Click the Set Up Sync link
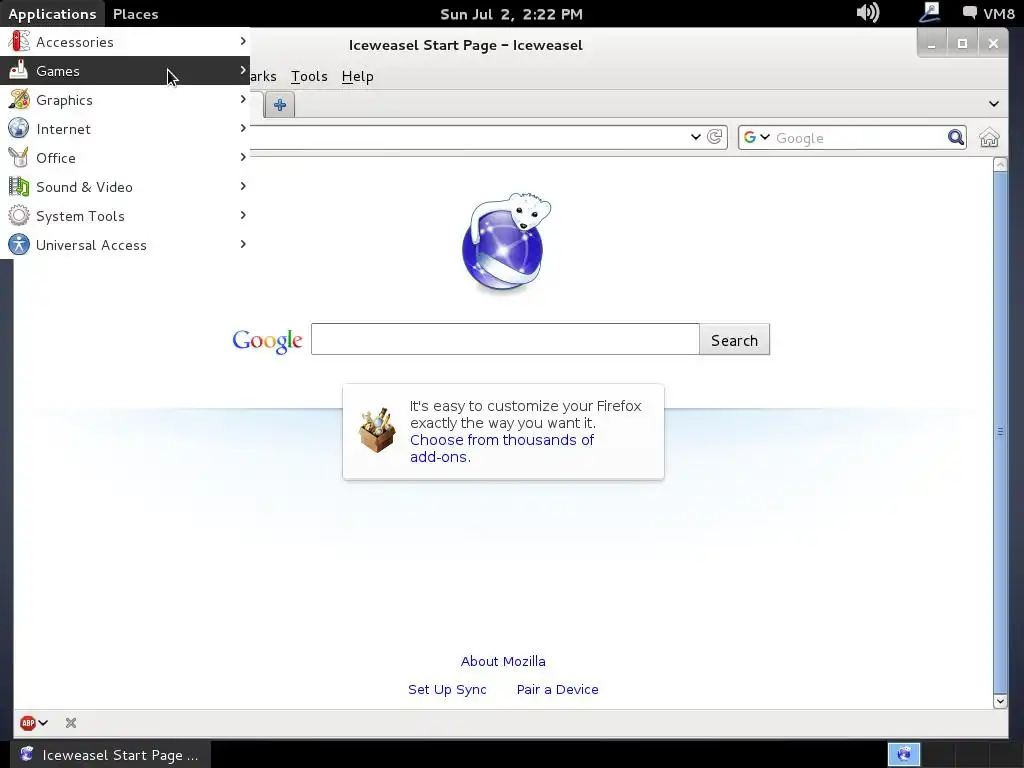Screen dimensions: 1024x768 (x=447, y=689)
